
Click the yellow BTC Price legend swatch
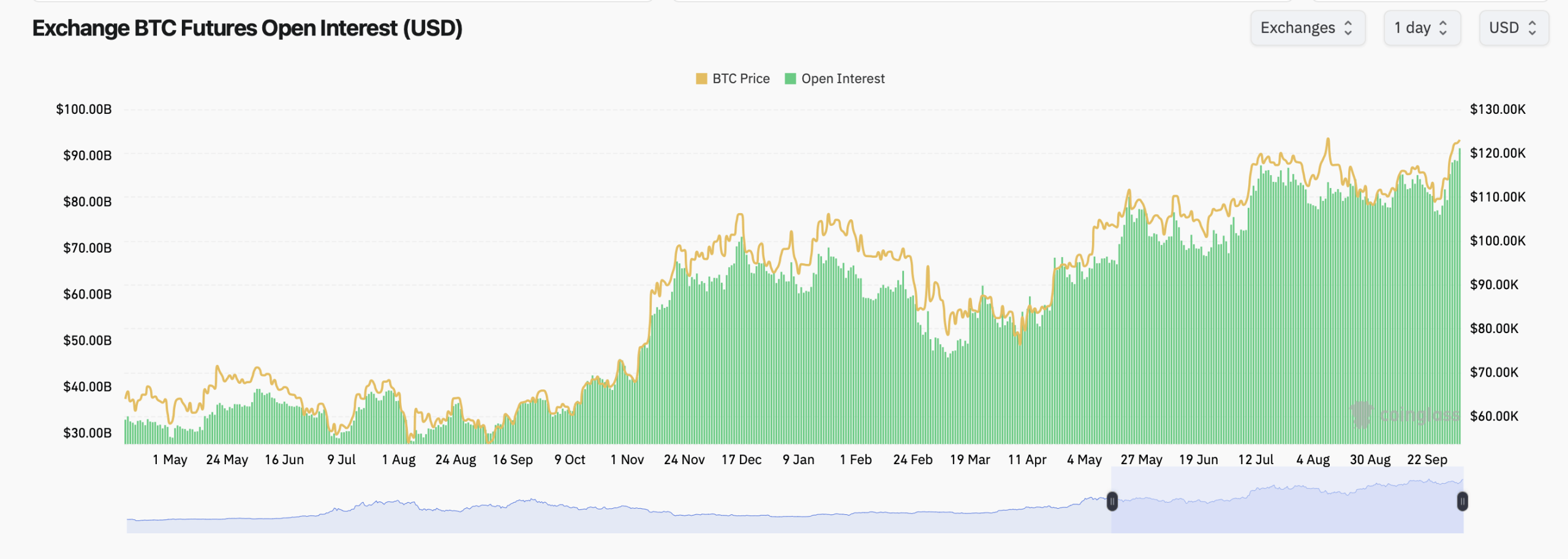coord(701,79)
